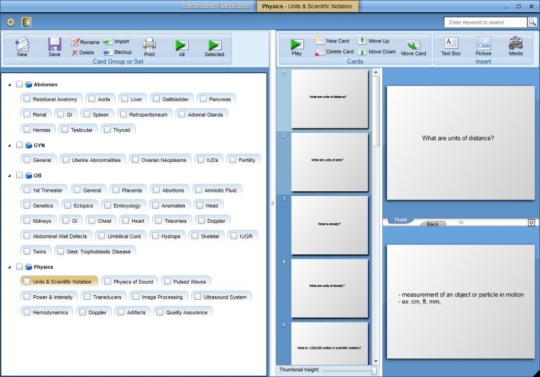
Task: Switch to the Back tab
Action: tap(432, 224)
